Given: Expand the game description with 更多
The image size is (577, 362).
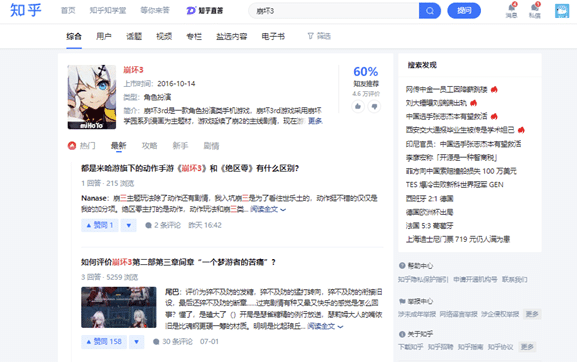Looking at the screenshot, I should point(315,121).
